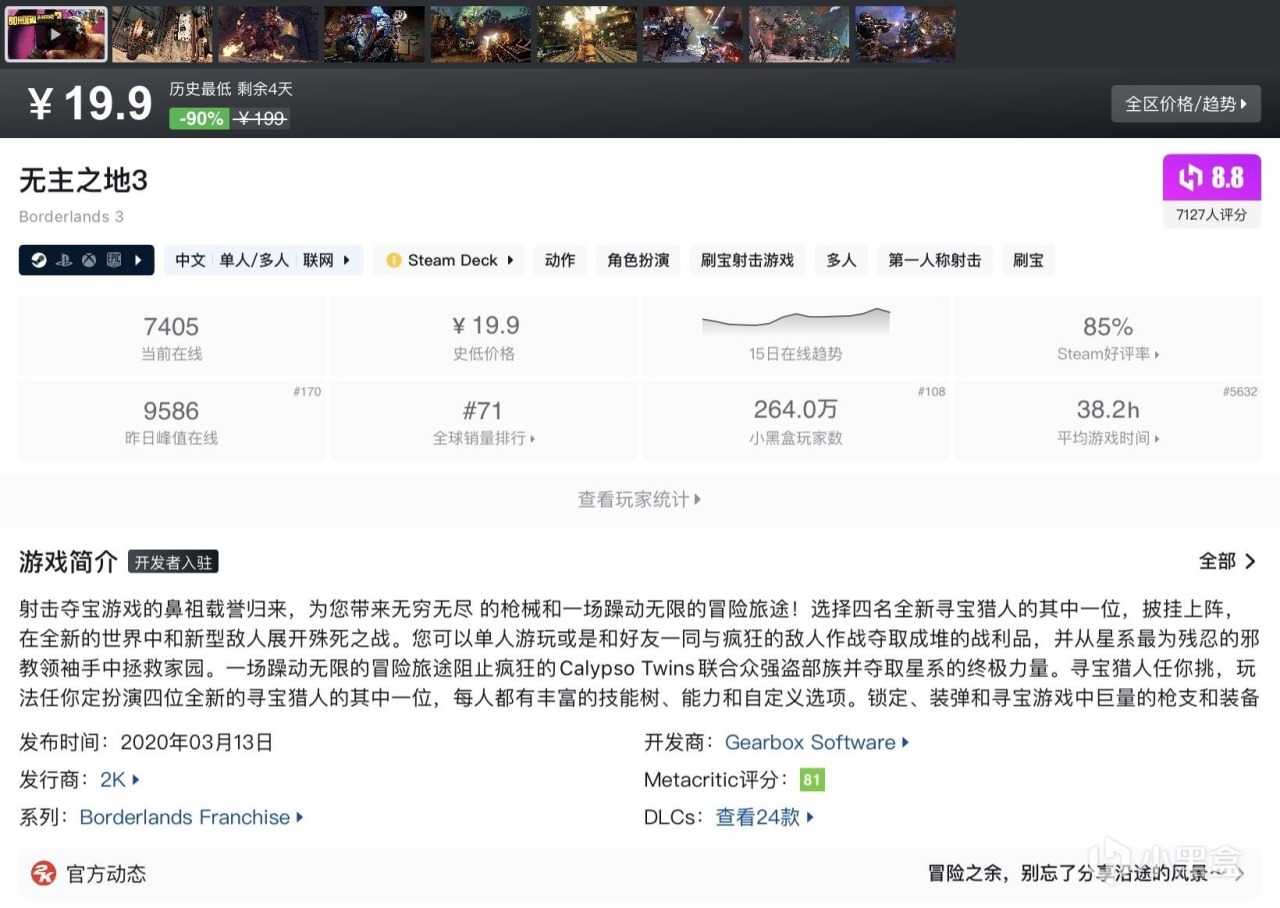Viewport: 1280px width, 908px height.
Task: Open the 7405 当前在线 stat card
Action: tap(171, 337)
